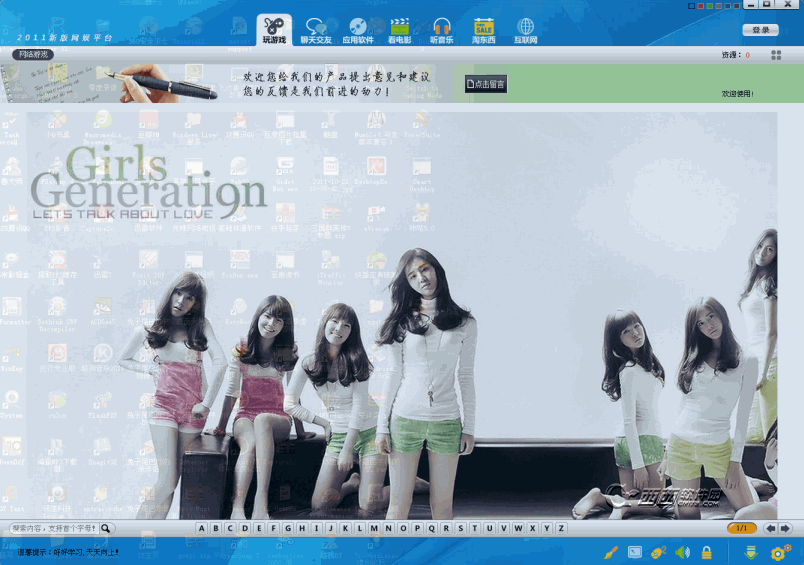Switch to the 聊天交友 chat tab
Image resolution: width=804 pixels, height=565 pixels.
pos(316,31)
